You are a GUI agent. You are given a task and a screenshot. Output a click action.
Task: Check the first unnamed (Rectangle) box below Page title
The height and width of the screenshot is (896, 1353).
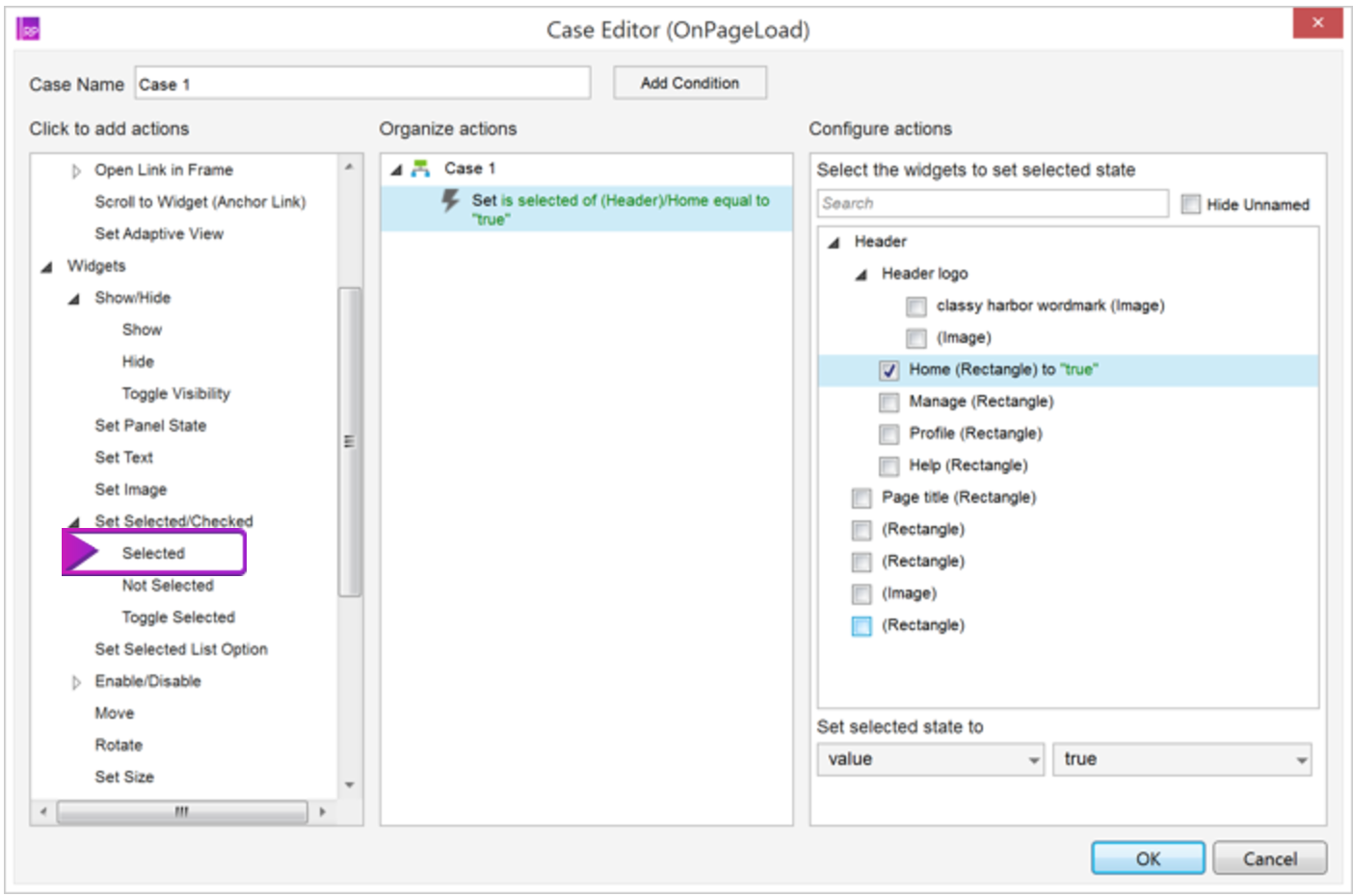[x=862, y=530]
